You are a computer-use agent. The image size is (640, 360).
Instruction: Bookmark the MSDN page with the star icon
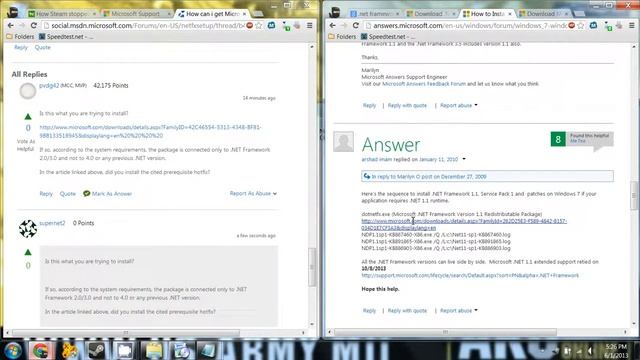click(x=259, y=25)
